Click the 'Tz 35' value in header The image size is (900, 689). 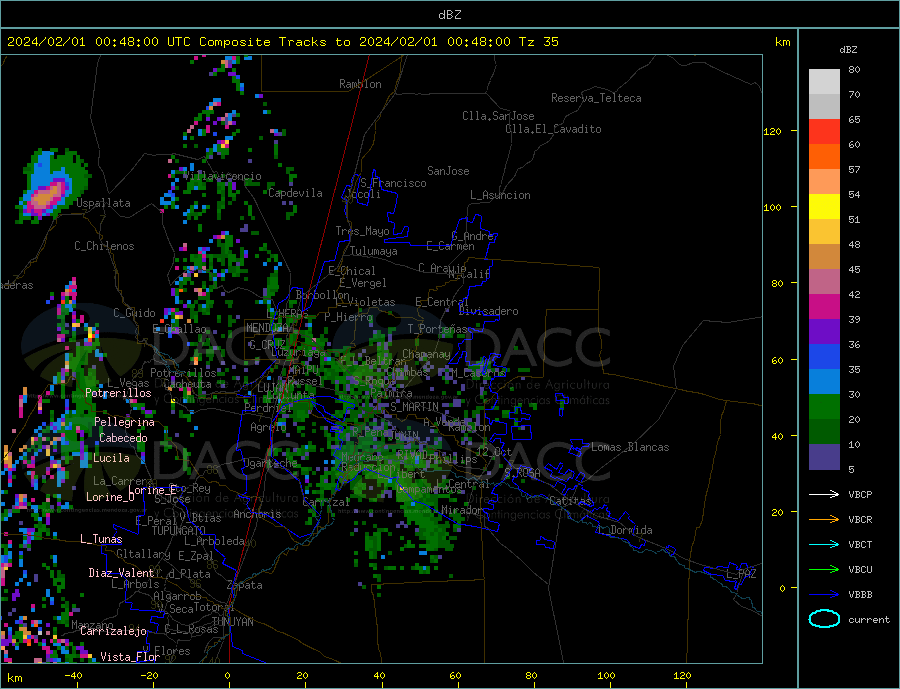point(538,42)
